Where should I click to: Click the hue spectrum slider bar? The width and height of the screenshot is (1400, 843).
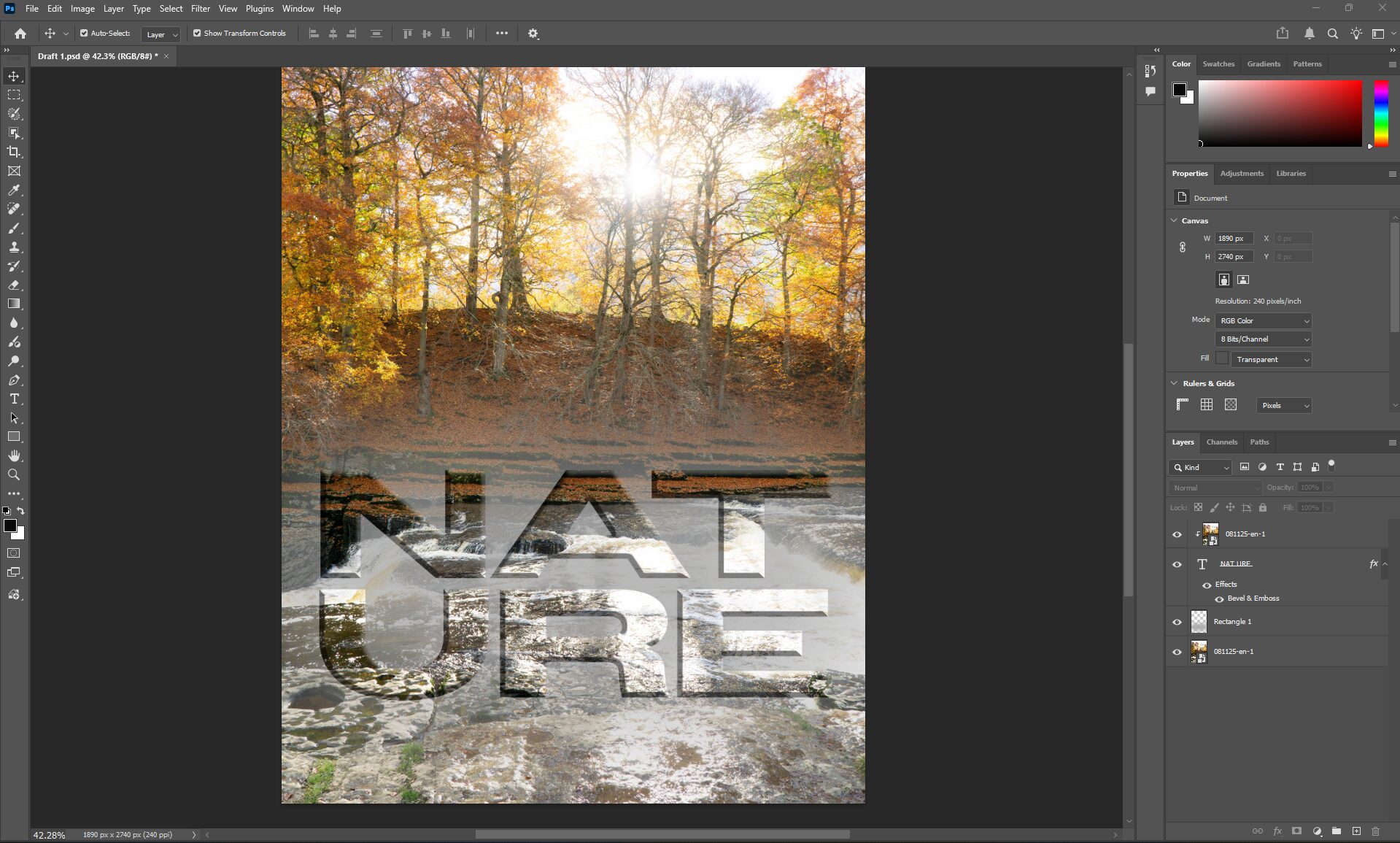pyautogui.click(x=1381, y=113)
